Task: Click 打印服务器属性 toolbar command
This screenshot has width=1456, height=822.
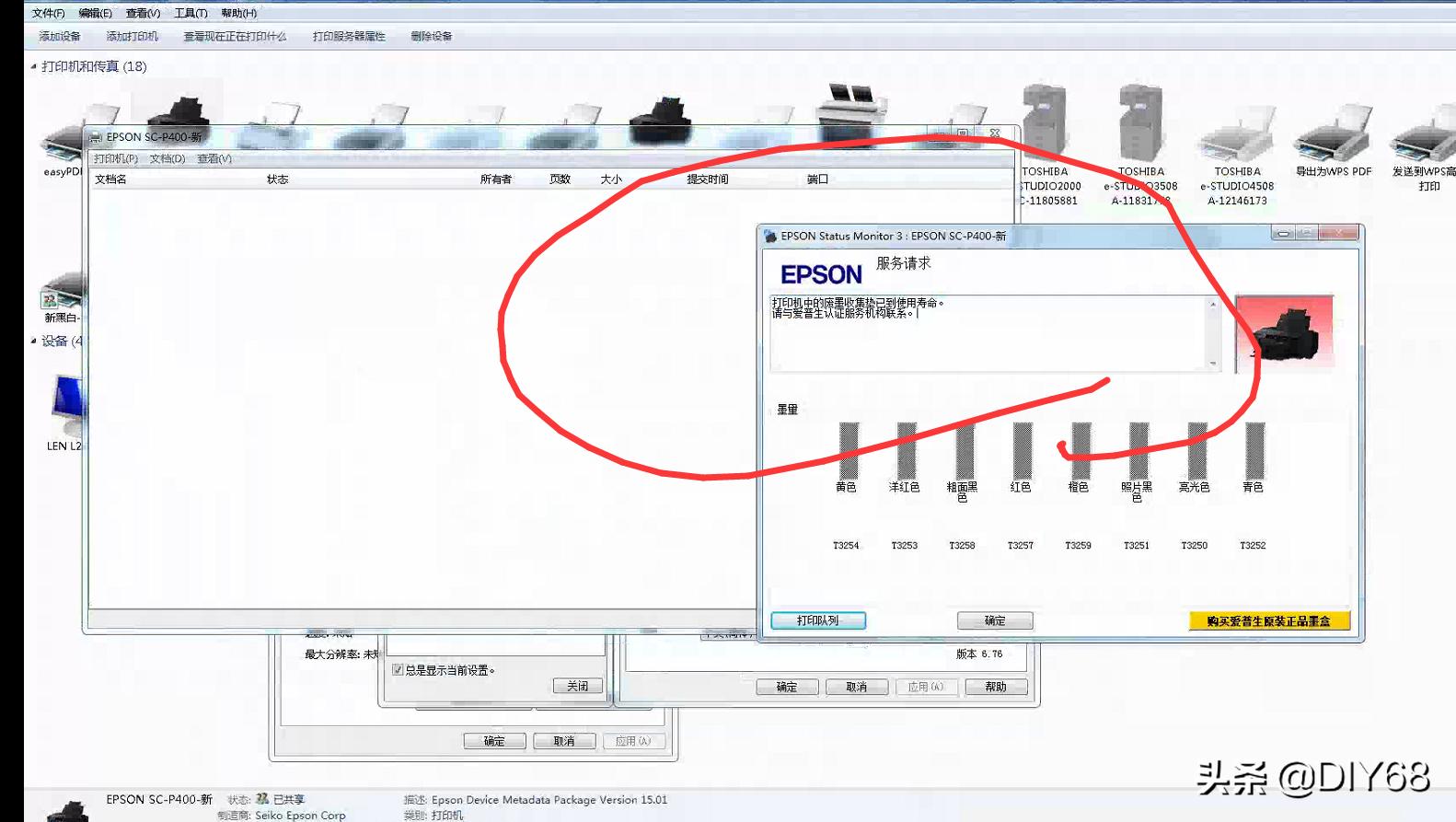Action: tap(349, 36)
